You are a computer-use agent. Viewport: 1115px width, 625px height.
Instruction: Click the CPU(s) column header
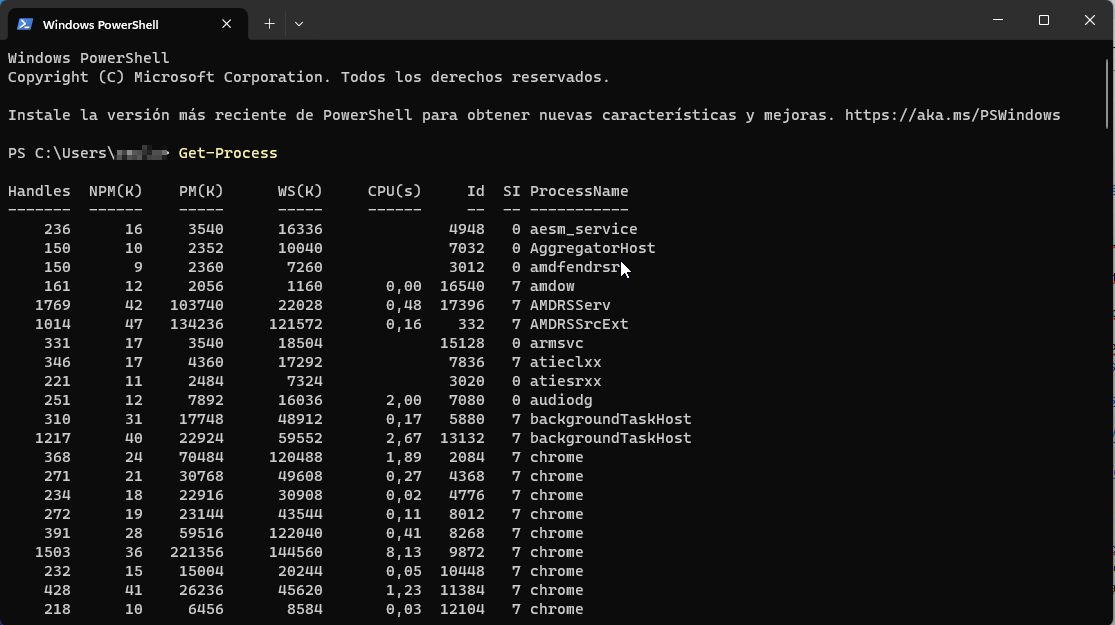394,191
